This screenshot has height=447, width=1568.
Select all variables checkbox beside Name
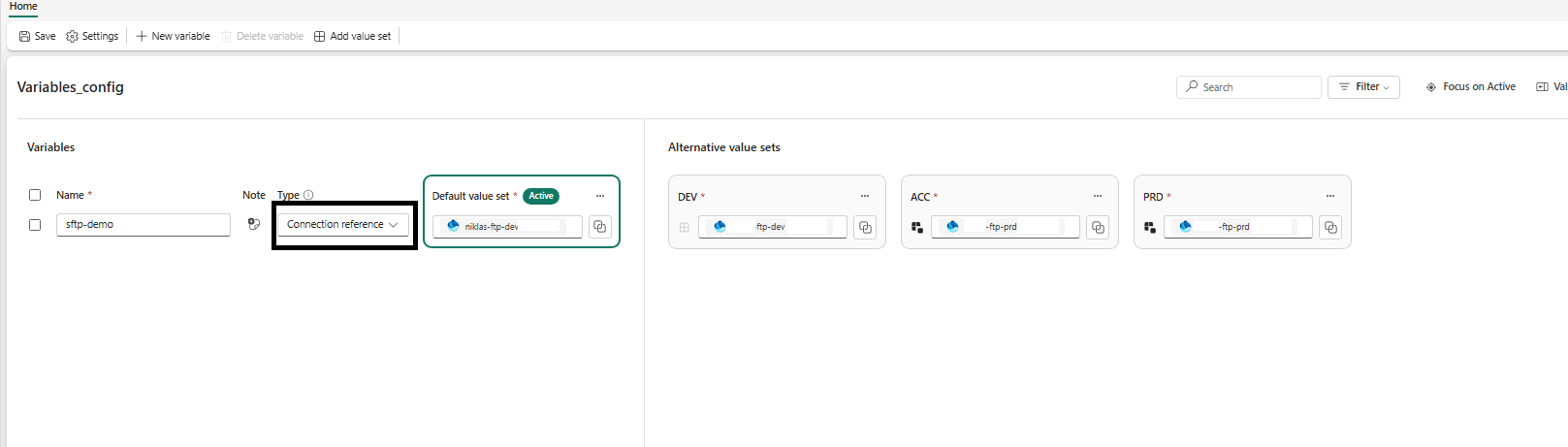[35, 195]
